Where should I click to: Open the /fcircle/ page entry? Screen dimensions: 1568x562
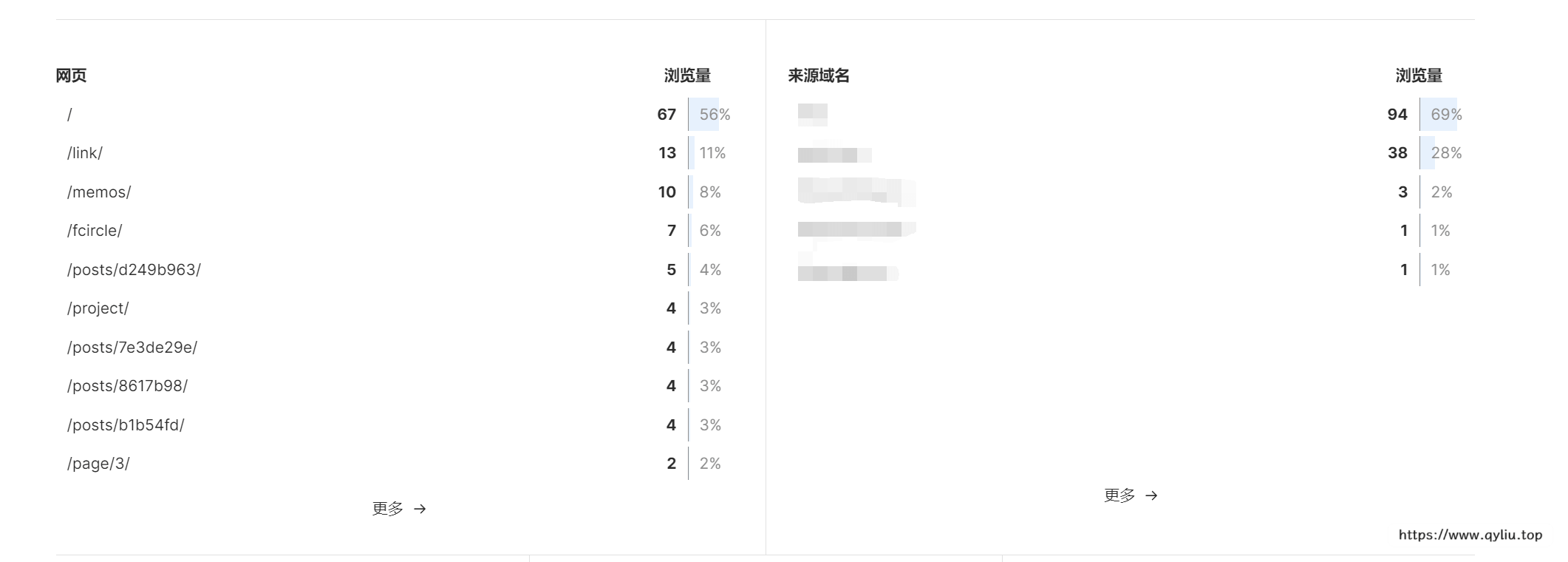click(95, 231)
